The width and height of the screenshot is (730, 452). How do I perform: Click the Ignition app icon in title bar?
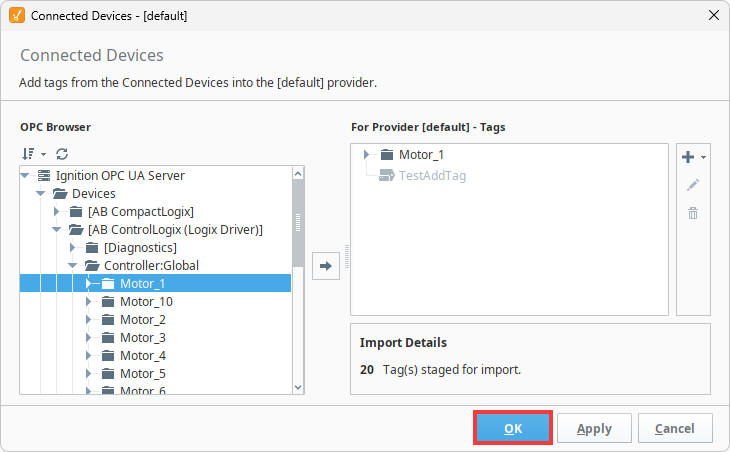[x=17, y=15]
